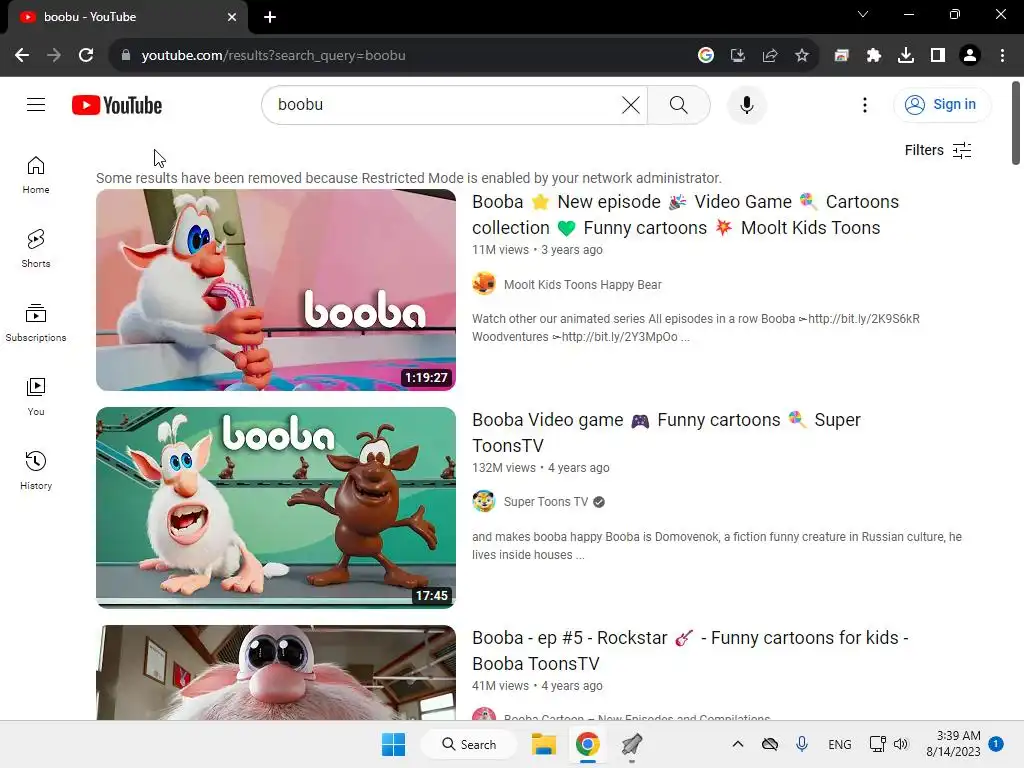The width and height of the screenshot is (1024, 768).
Task: Open the Windows Start menu
Action: pyautogui.click(x=393, y=744)
